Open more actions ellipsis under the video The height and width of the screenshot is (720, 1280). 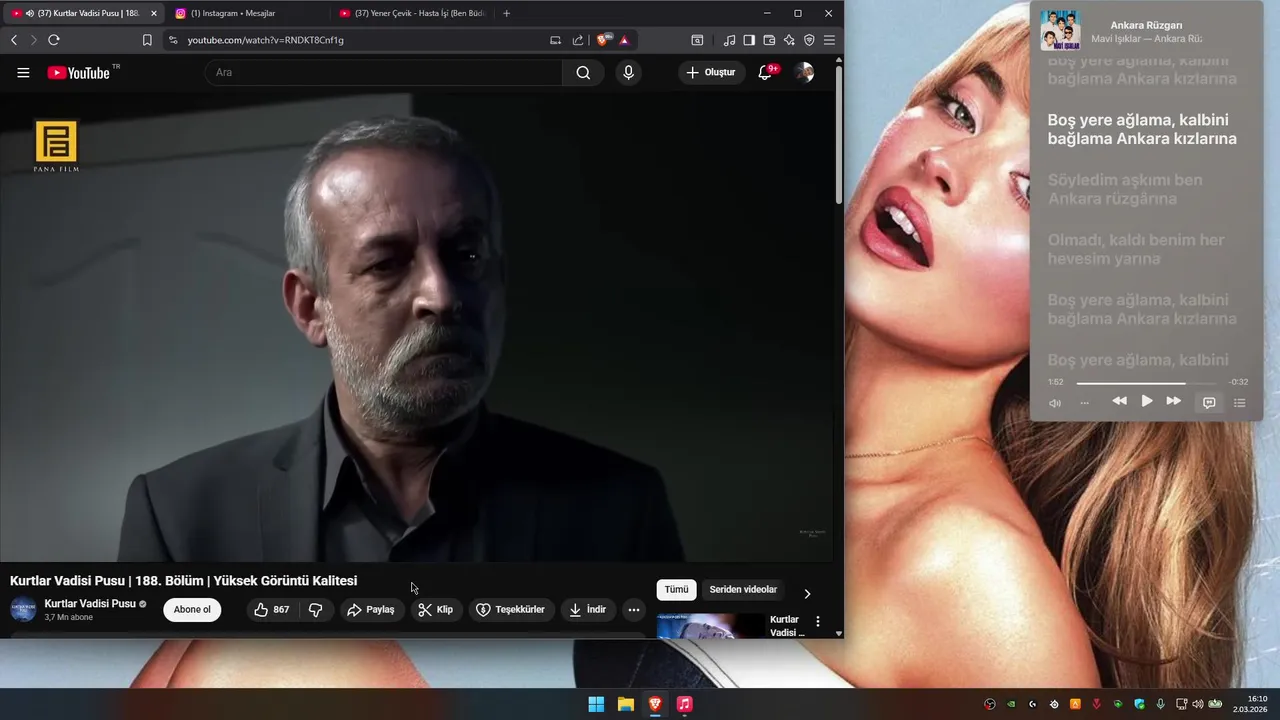pos(634,609)
